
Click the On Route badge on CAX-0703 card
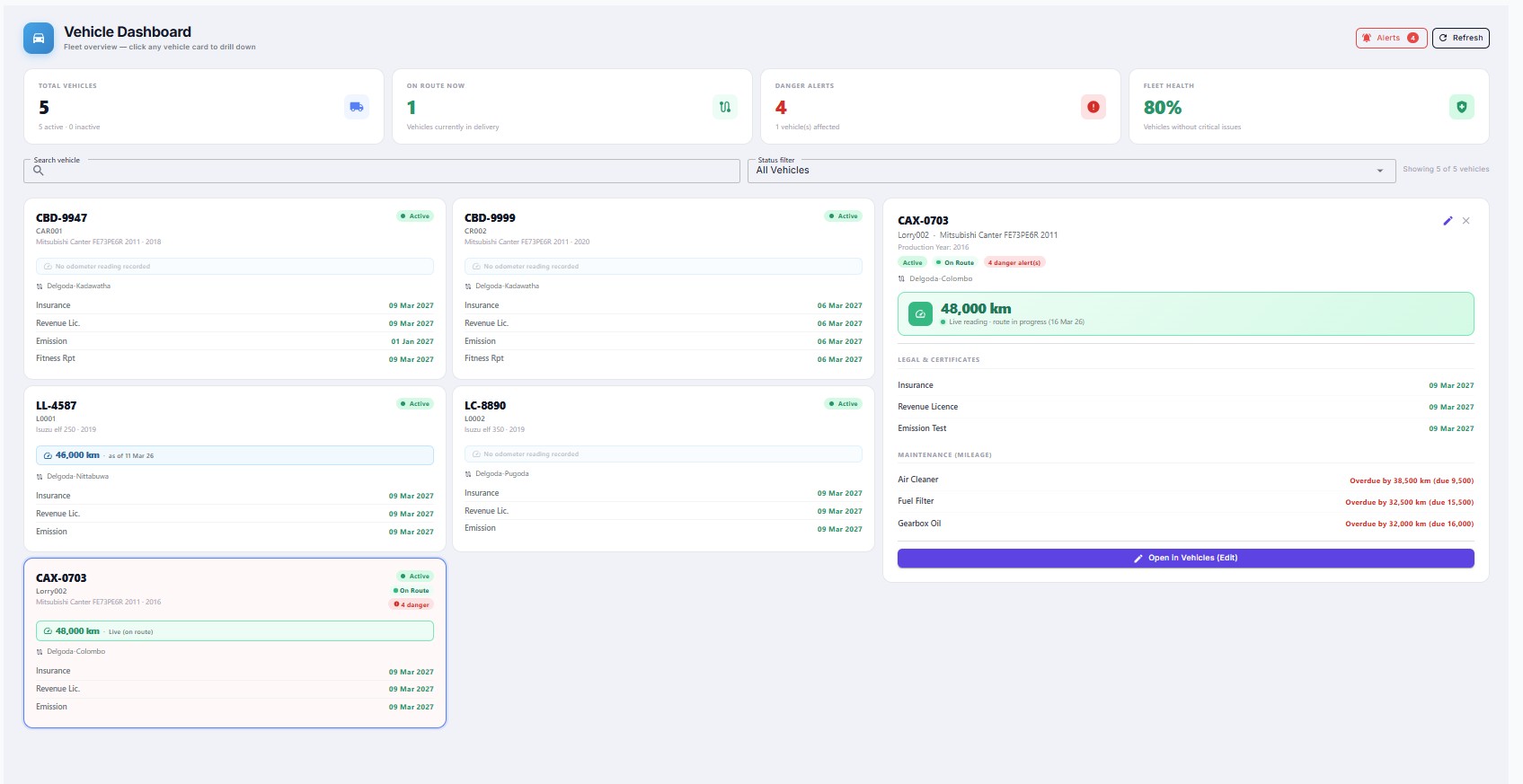click(412, 591)
